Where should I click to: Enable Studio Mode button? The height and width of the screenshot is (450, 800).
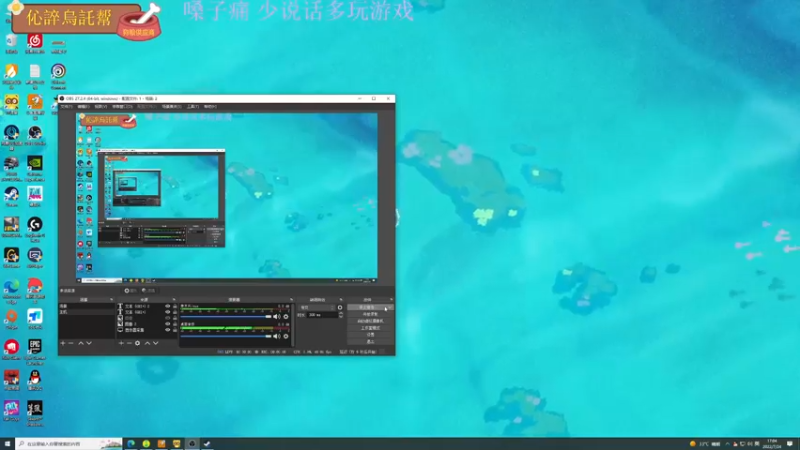(x=370, y=328)
